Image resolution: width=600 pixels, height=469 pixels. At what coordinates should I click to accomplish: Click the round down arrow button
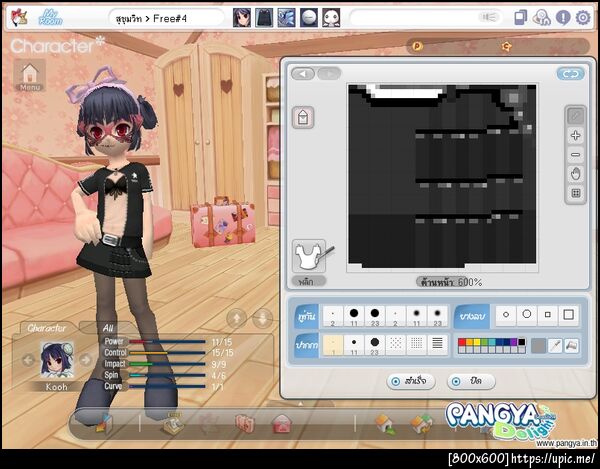click(263, 318)
